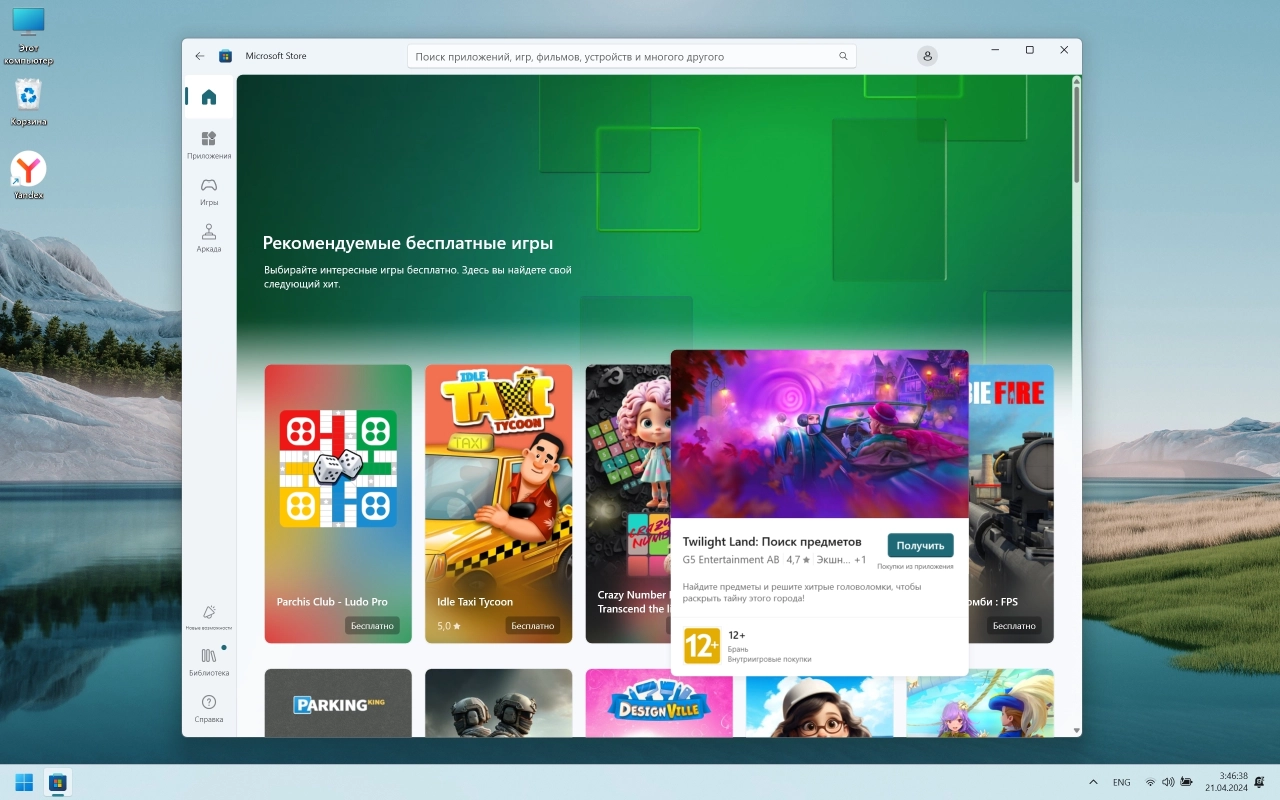Click the 12+ age rating badge
Viewport: 1280px width, 800px height.
coord(702,646)
